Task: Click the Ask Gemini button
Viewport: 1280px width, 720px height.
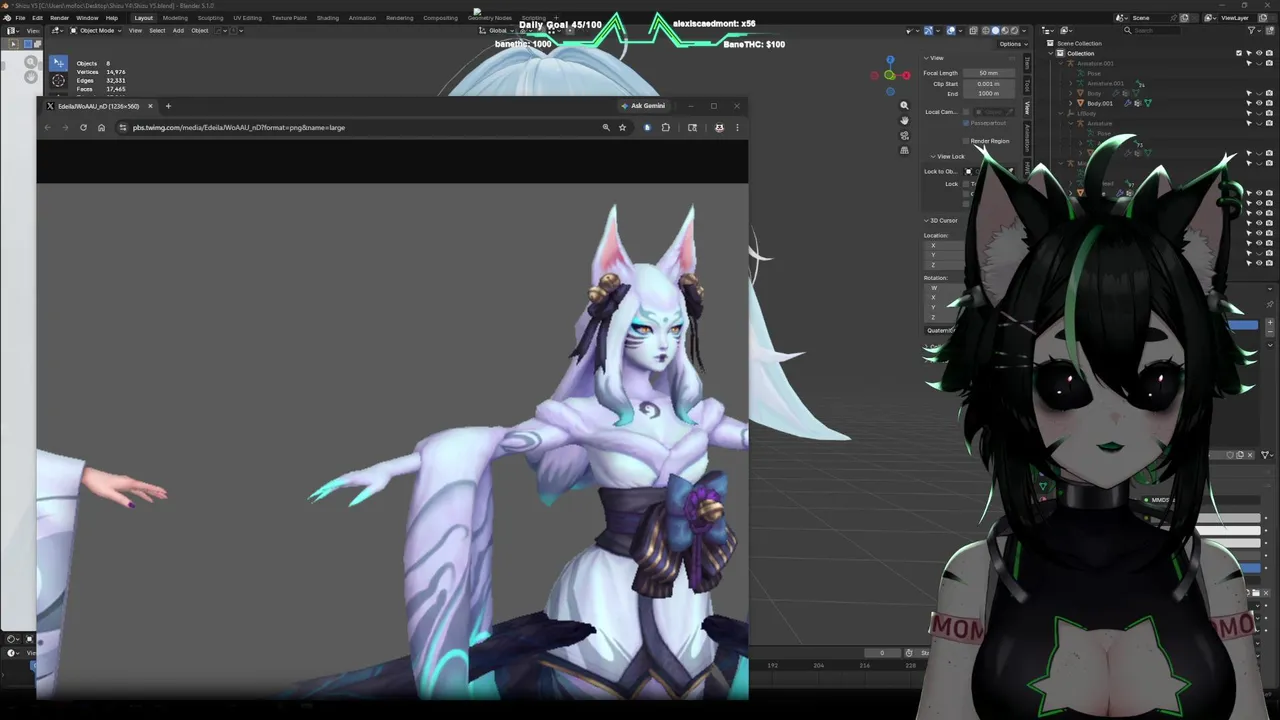Action: click(643, 106)
